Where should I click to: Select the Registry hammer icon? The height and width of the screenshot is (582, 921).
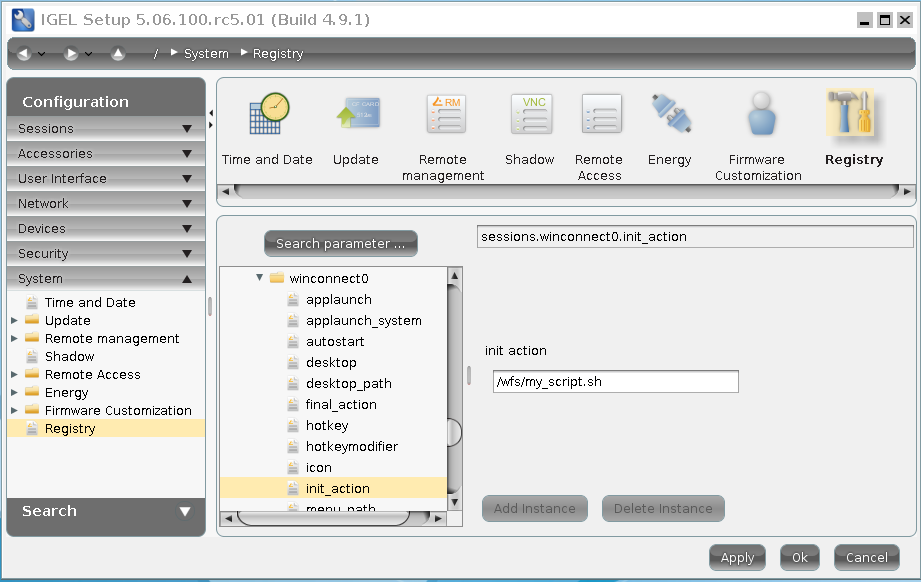click(853, 113)
